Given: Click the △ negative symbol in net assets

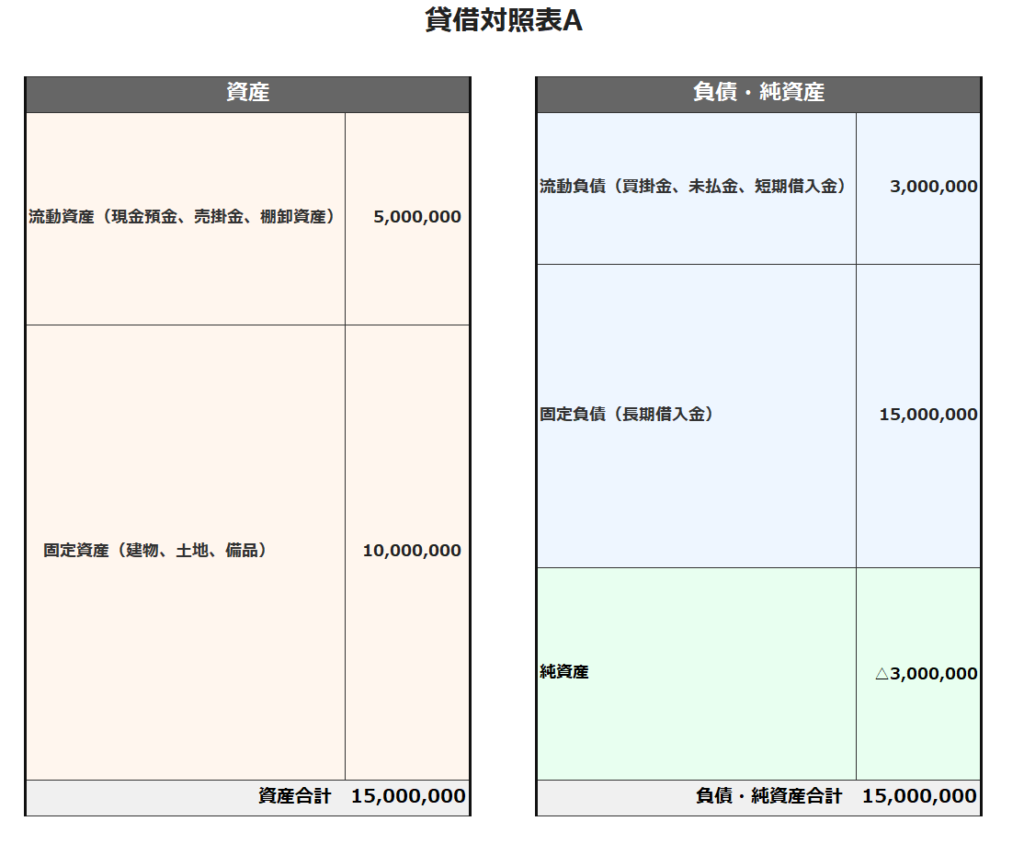Looking at the screenshot, I should (882, 674).
